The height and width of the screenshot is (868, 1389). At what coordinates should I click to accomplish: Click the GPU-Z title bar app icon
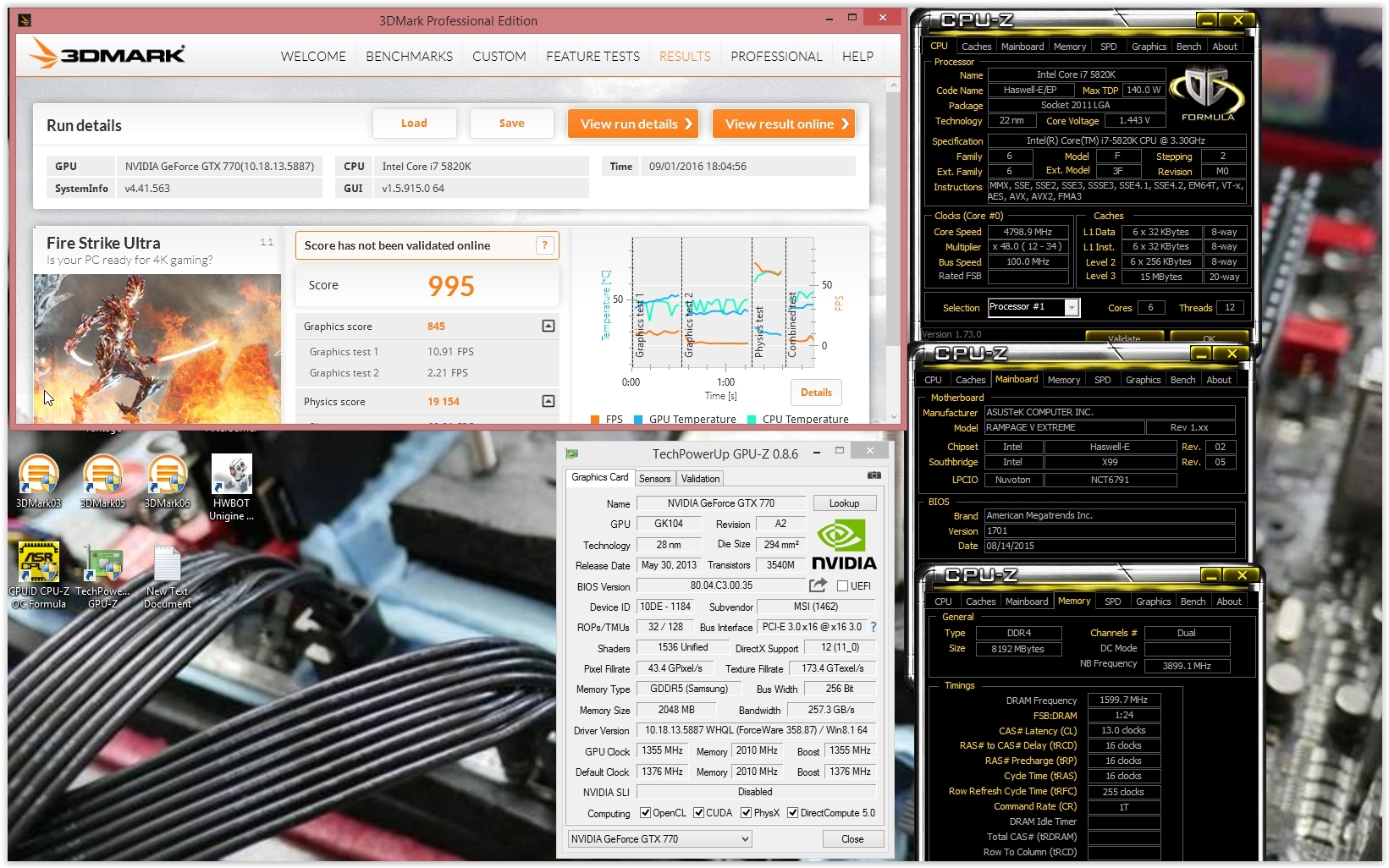tap(571, 453)
